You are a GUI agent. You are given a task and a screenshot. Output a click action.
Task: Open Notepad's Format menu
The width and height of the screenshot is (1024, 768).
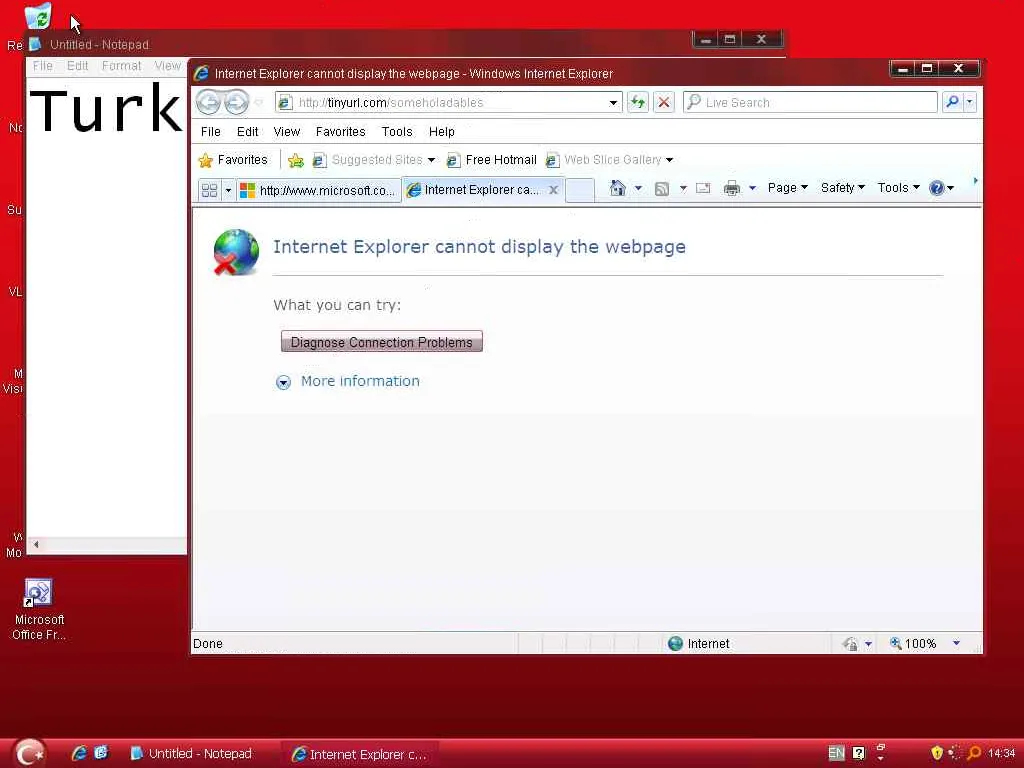[121, 66]
